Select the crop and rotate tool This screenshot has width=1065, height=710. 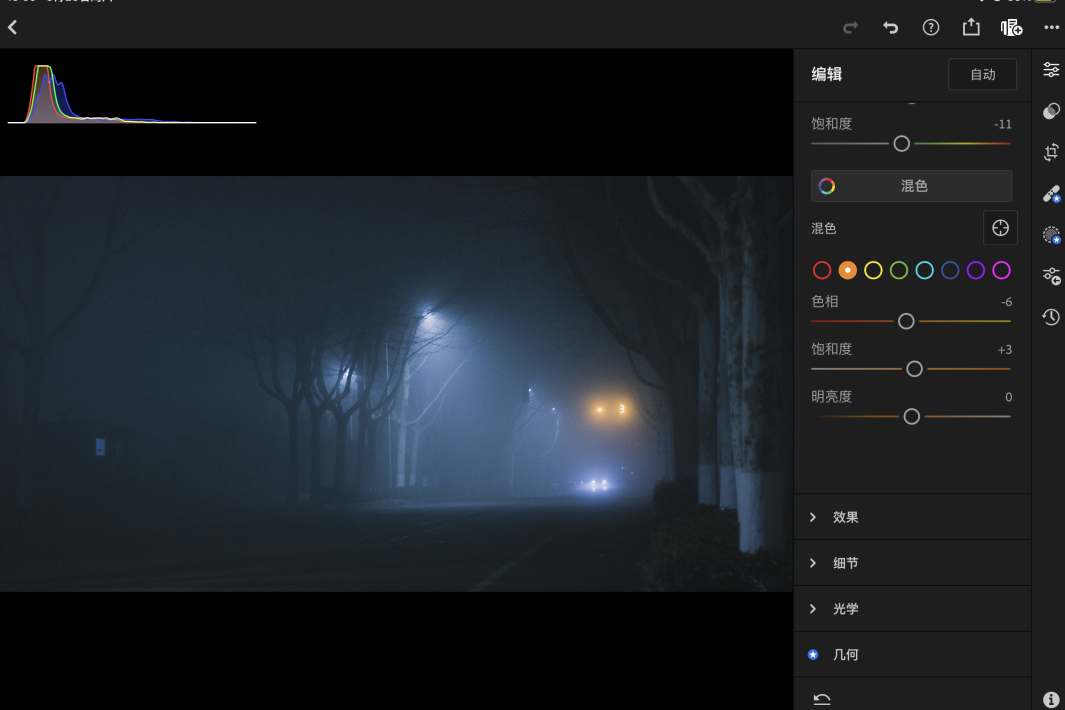(1051, 152)
